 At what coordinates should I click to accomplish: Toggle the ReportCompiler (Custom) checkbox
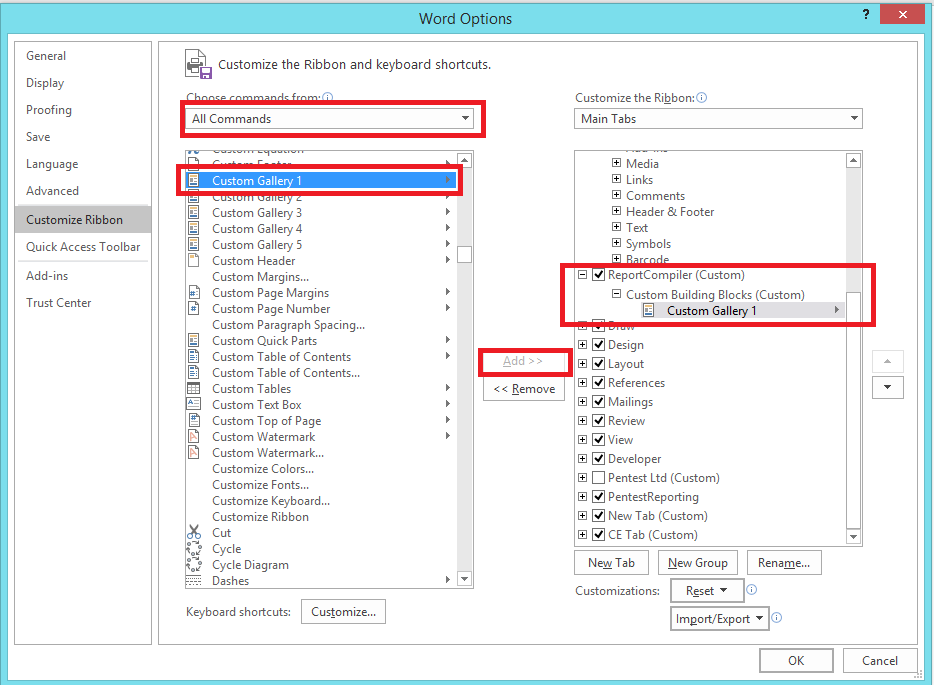(598, 275)
